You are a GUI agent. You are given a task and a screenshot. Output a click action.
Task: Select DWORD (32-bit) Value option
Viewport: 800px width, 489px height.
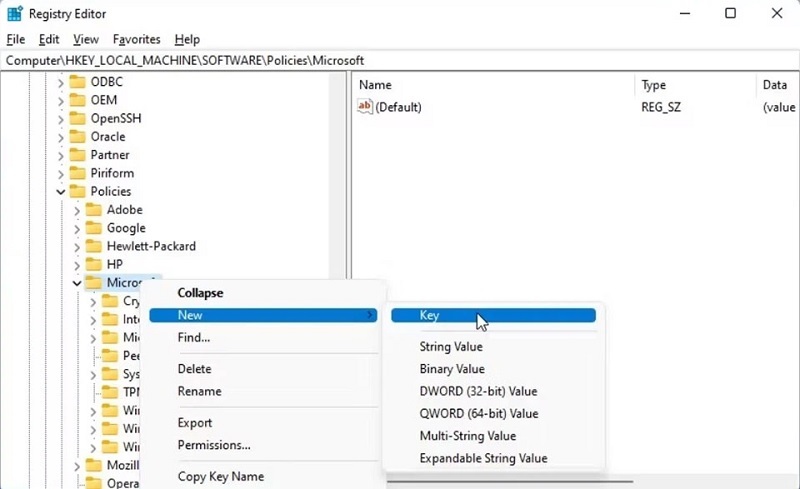(x=478, y=391)
